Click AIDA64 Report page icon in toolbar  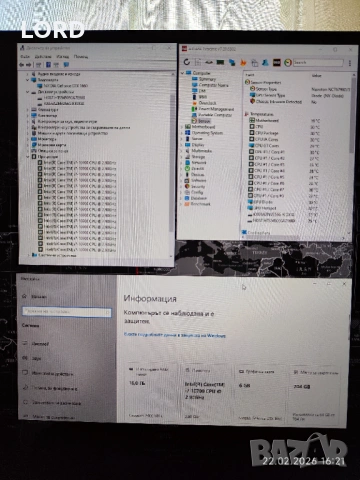198,62
